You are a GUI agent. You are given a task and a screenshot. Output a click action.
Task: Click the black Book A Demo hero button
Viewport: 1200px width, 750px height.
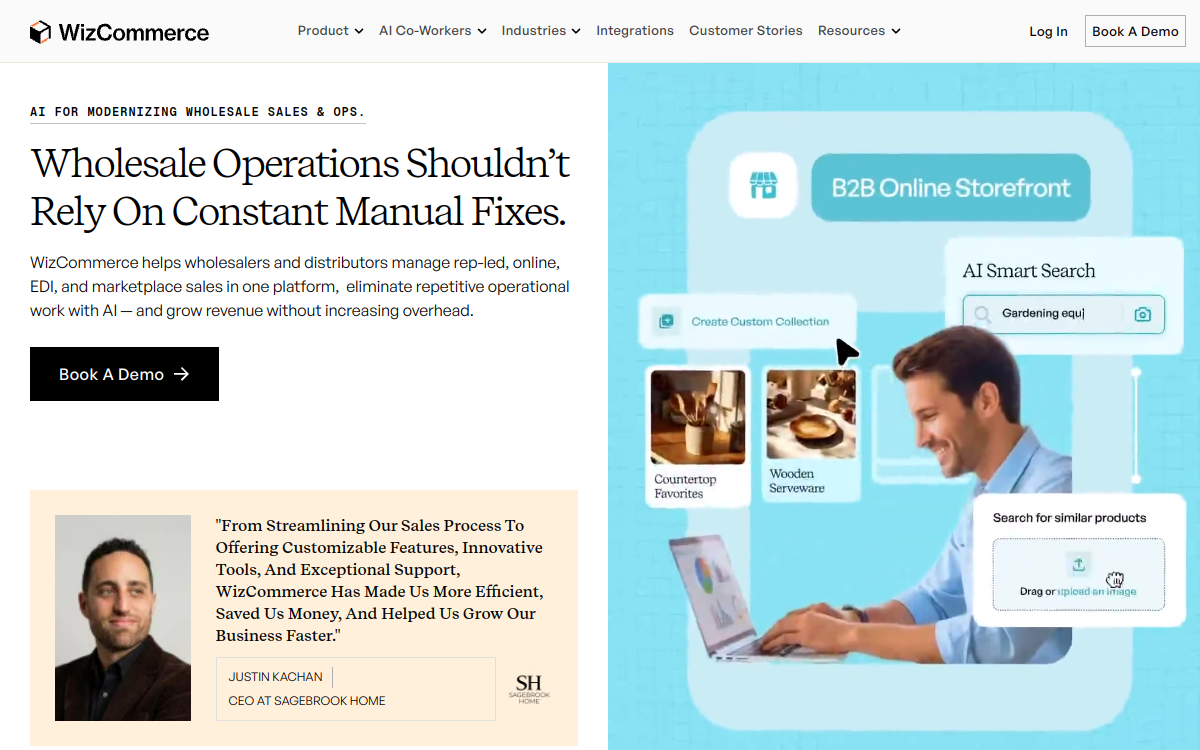click(124, 374)
